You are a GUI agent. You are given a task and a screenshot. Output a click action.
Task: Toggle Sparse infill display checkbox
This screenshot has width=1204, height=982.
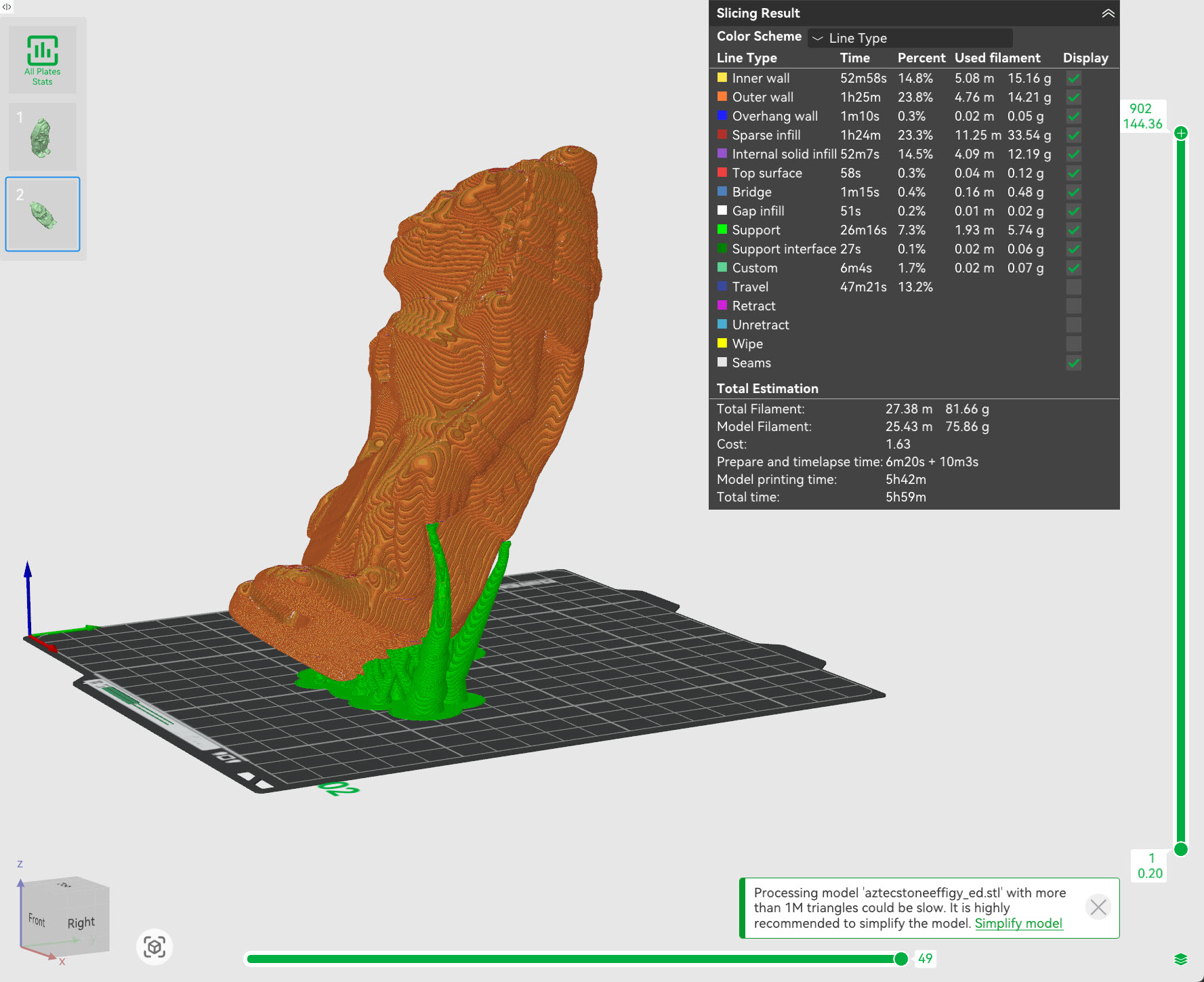click(1073, 136)
